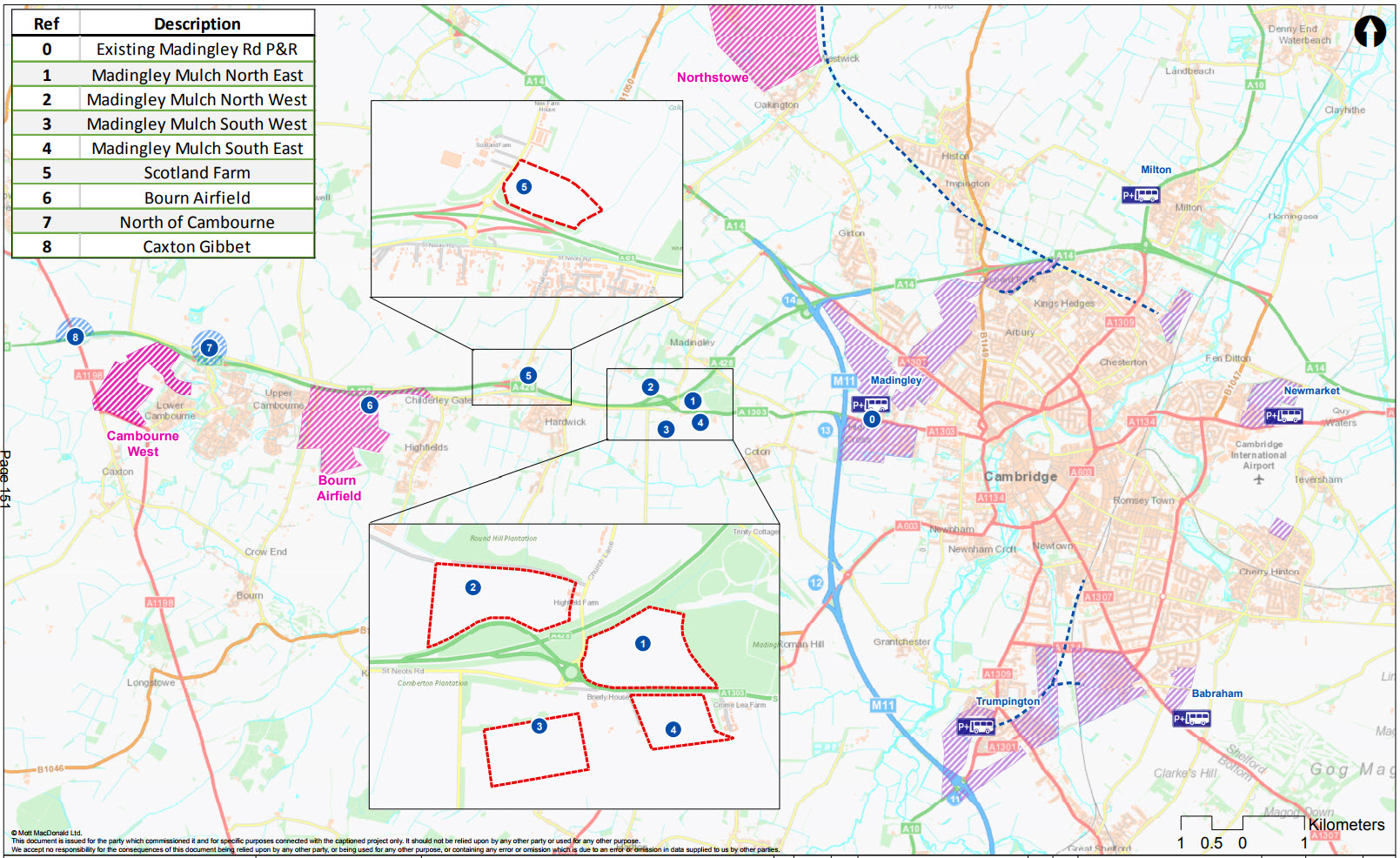Select the Cambridge city name label

pos(1021,476)
